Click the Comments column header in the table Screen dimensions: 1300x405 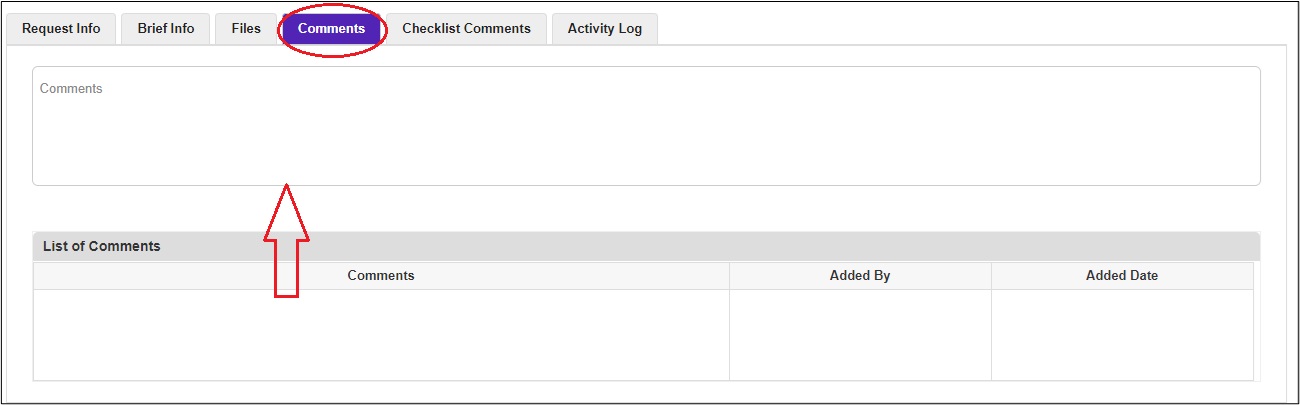click(x=381, y=276)
